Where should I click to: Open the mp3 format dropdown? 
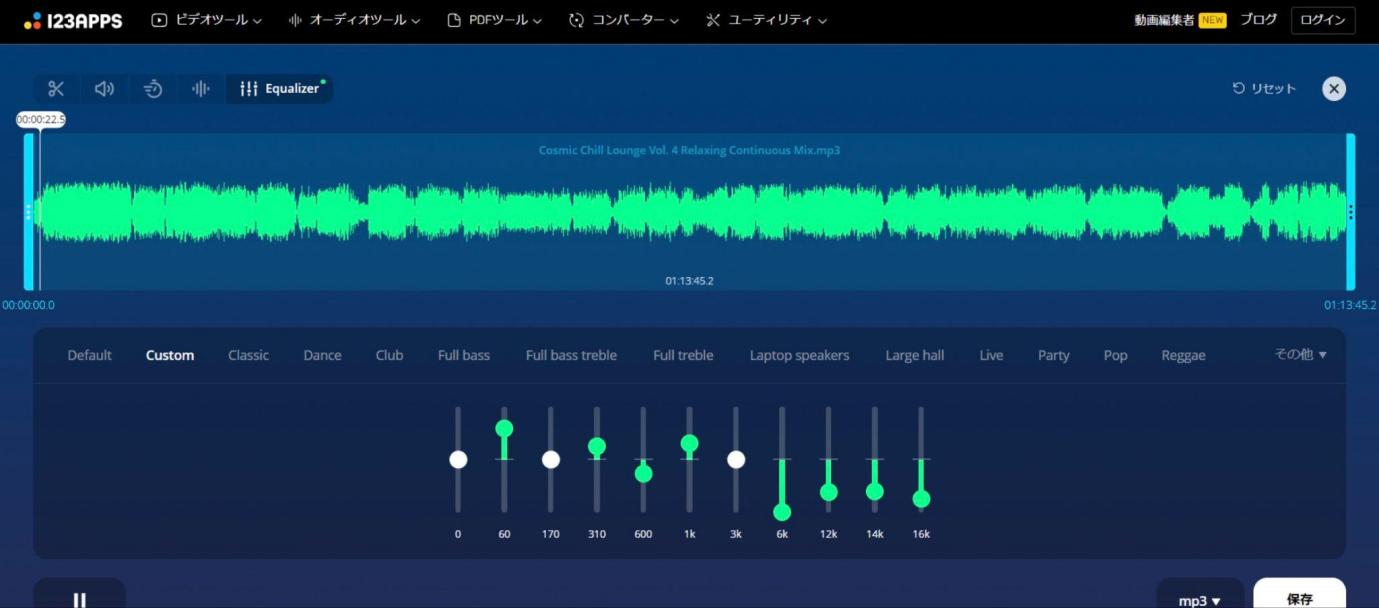[1200, 599]
